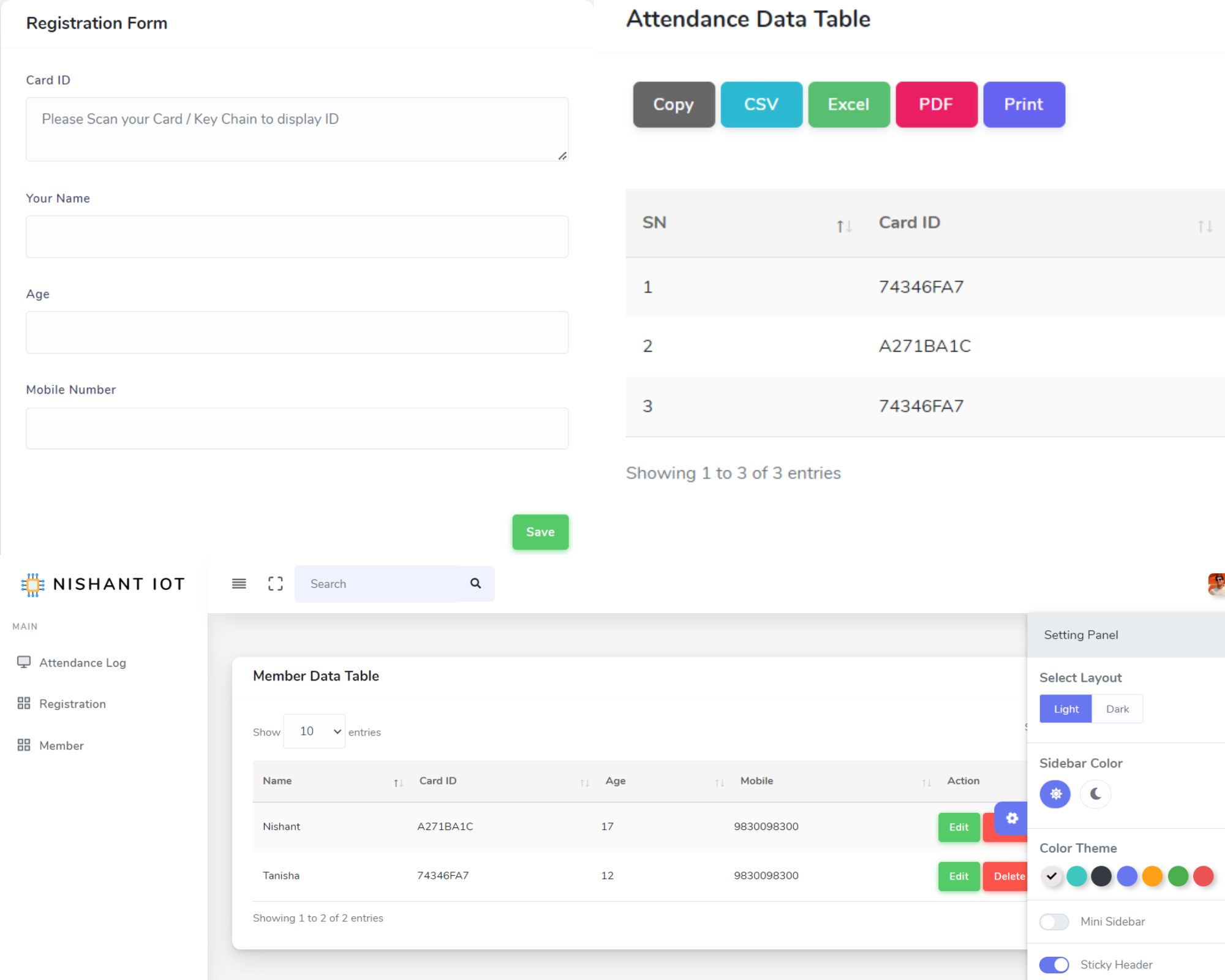Open the show entries count dropdown
Screen dimensions: 1225x980
coord(314,731)
